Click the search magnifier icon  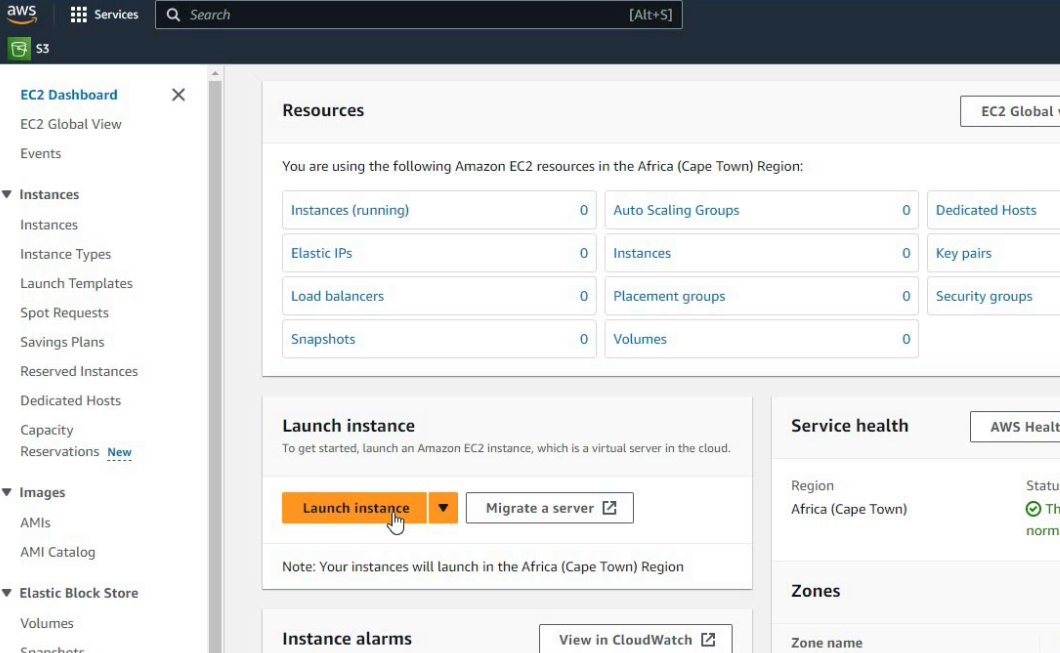[x=173, y=15]
